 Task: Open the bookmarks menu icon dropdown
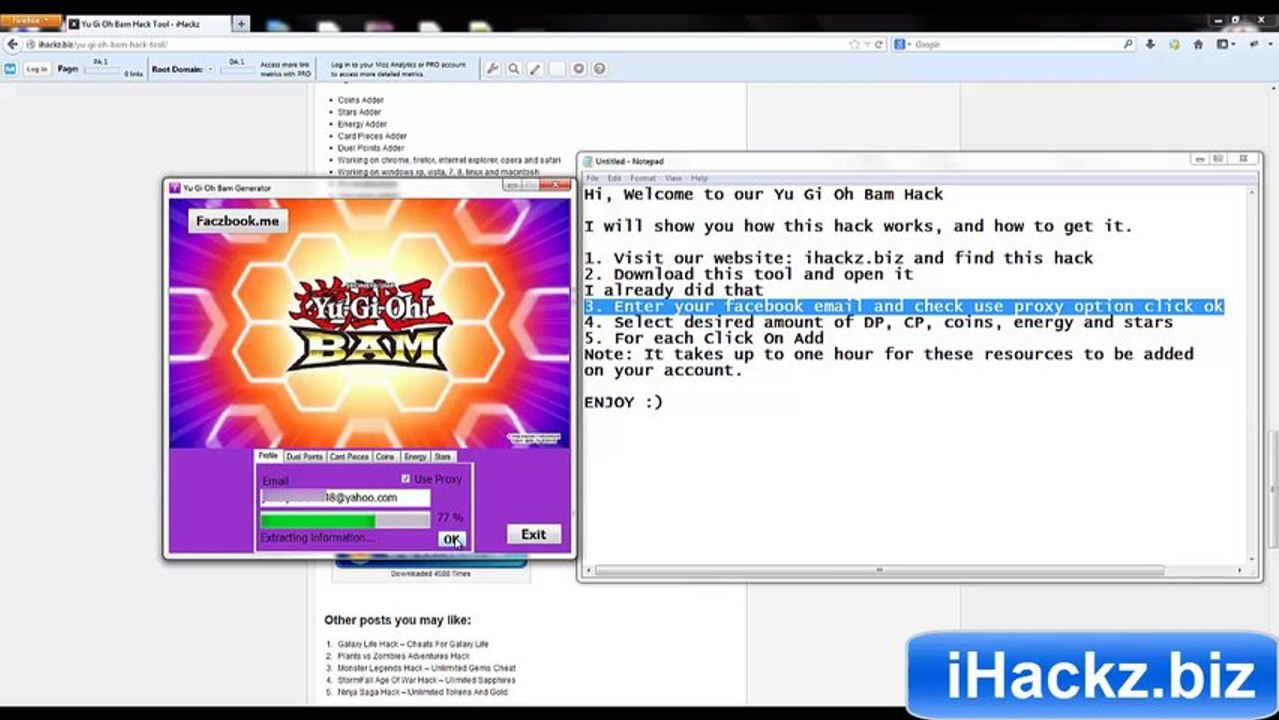point(1225,45)
